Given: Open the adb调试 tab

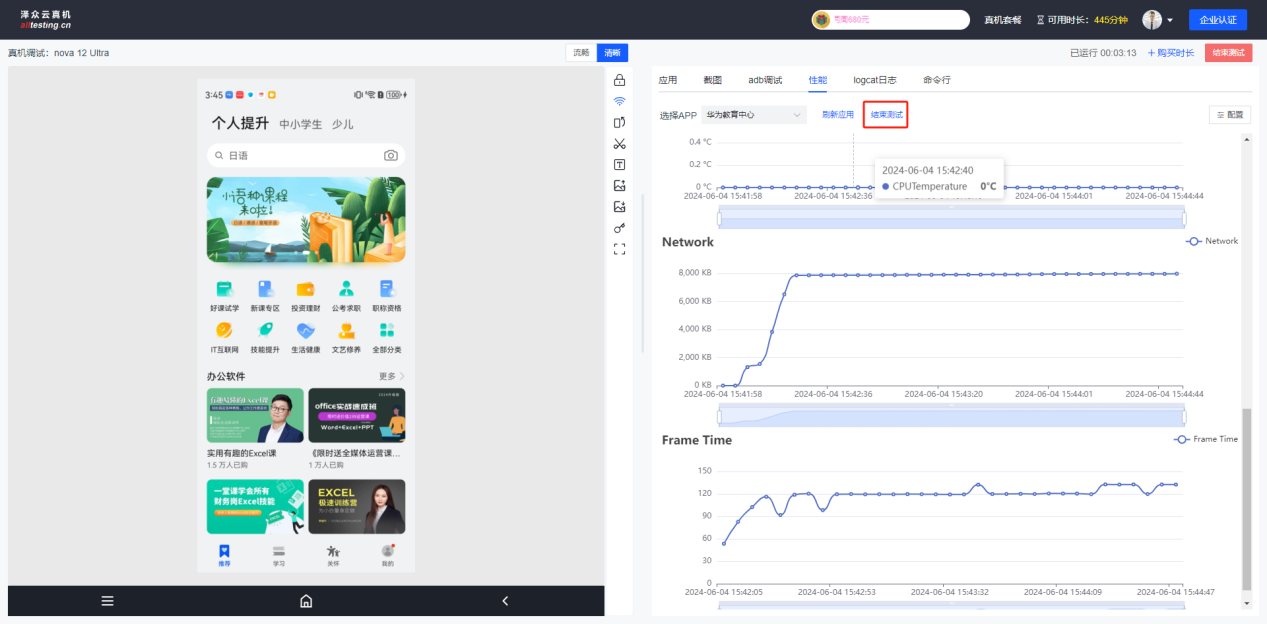Looking at the screenshot, I should 765,80.
